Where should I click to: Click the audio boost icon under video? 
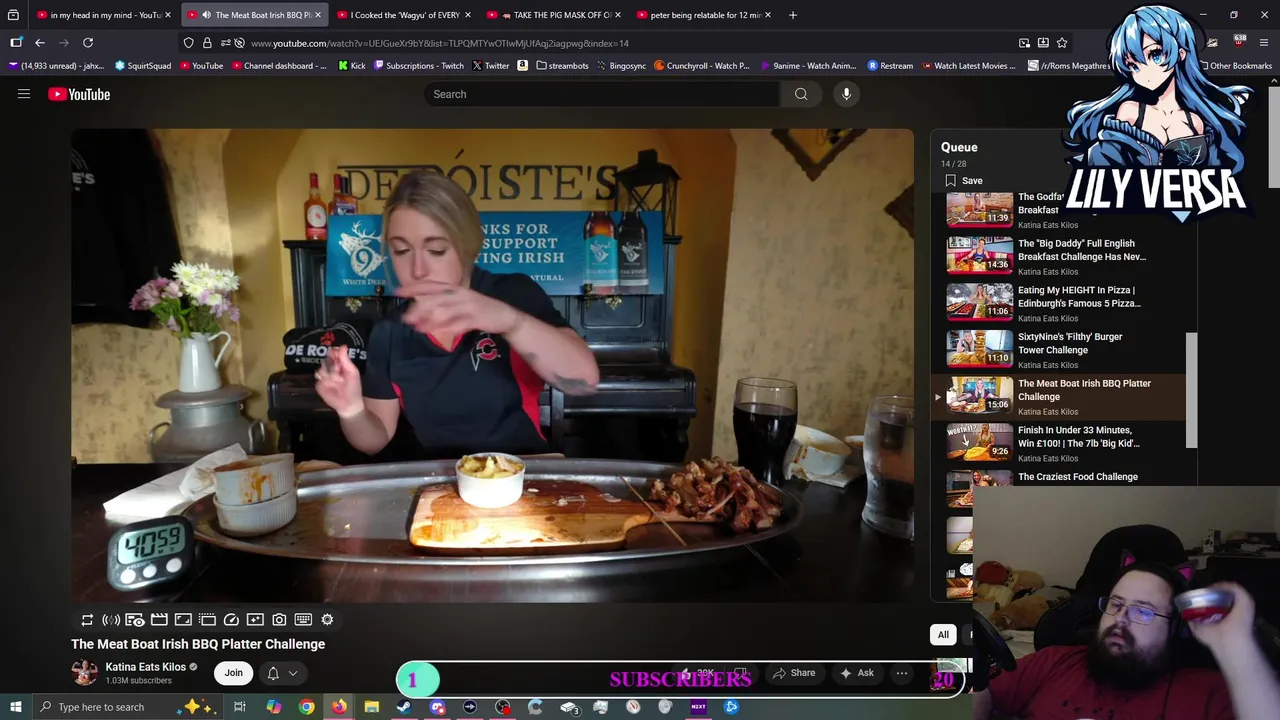tap(111, 620)
